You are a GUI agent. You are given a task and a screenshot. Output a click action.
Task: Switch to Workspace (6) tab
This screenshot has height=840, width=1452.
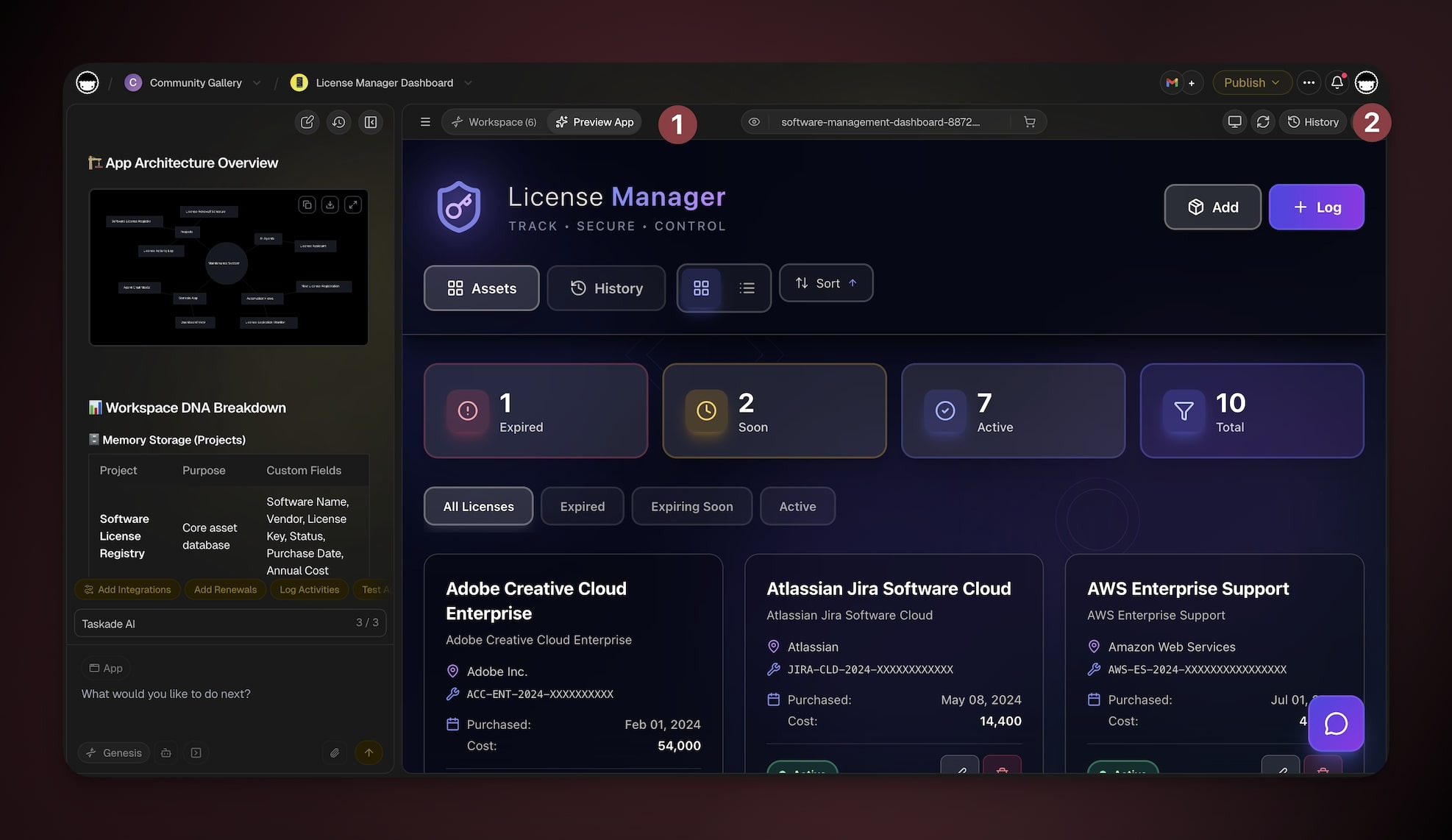494,122
